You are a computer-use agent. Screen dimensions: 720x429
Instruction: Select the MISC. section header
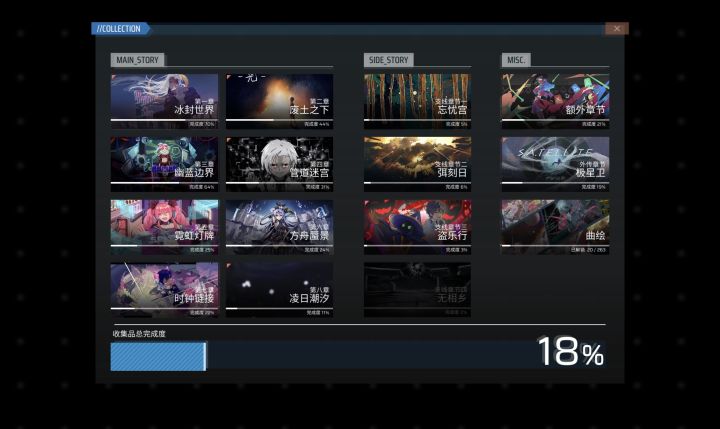(516, 60)
